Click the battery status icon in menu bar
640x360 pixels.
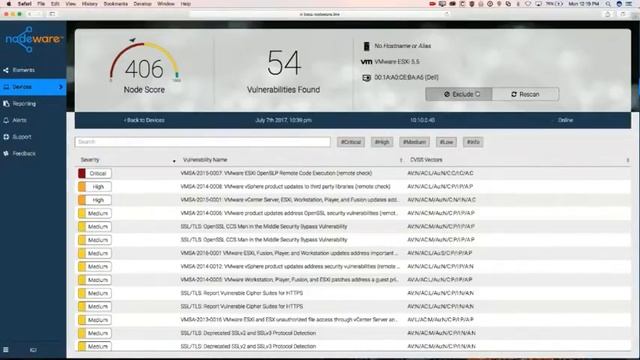(560, 4)
